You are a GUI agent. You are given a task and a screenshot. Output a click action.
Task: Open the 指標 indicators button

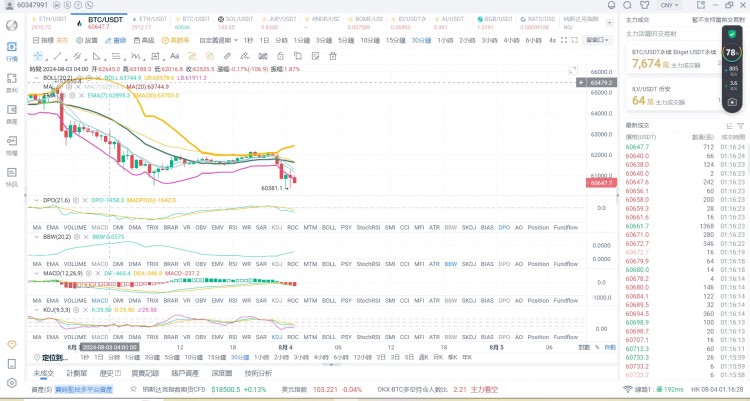coord(44,40)
